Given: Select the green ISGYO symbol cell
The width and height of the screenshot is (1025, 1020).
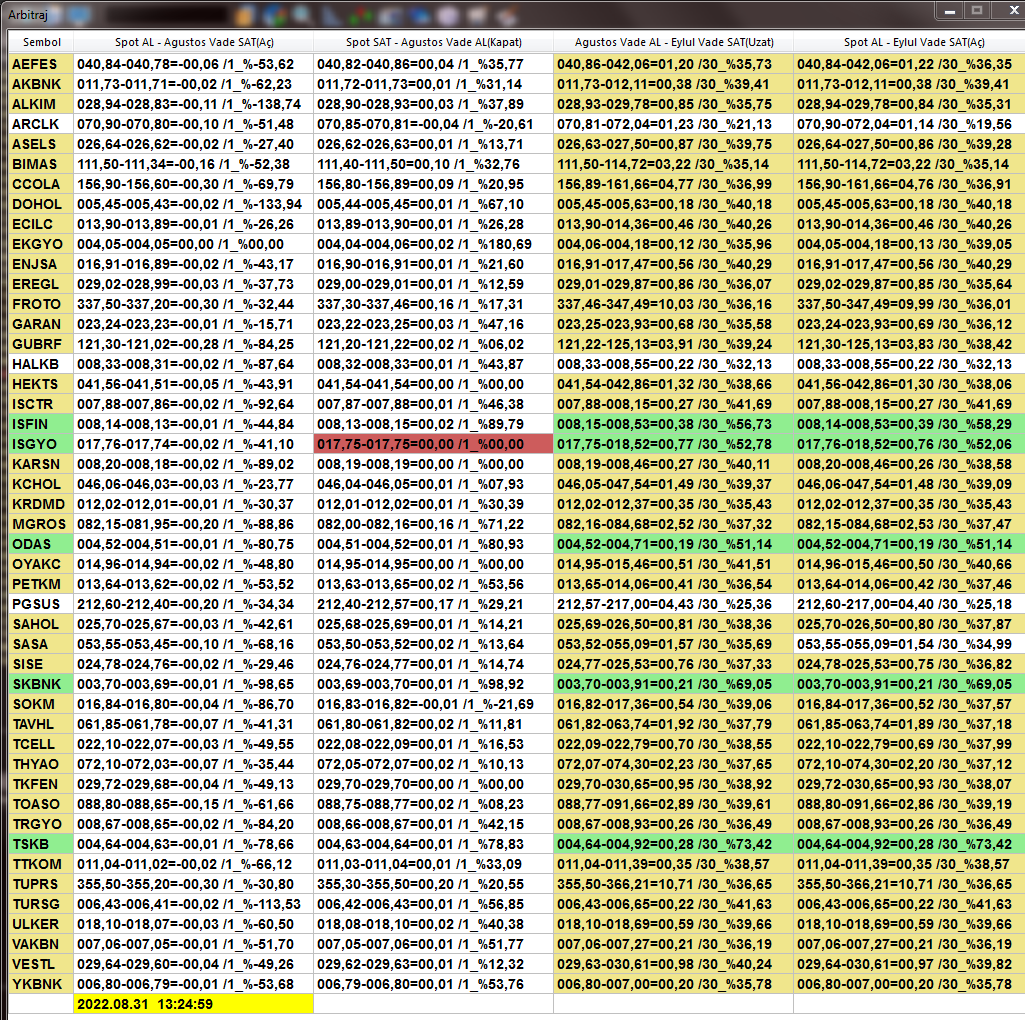Looking at the screenshot, I should tap(41, 444).
